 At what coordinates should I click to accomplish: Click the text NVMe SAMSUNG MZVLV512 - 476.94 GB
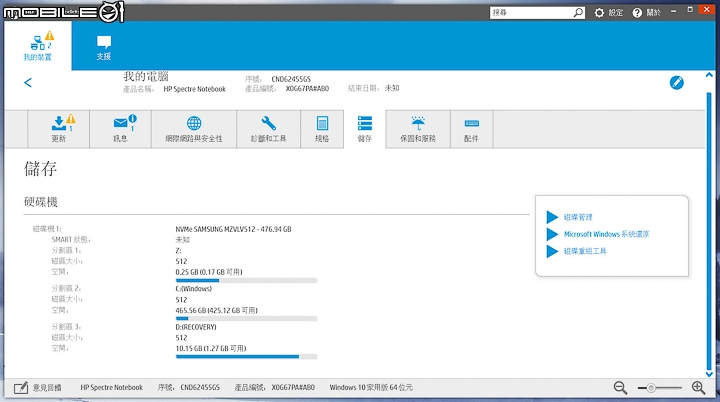pos(233,229)
